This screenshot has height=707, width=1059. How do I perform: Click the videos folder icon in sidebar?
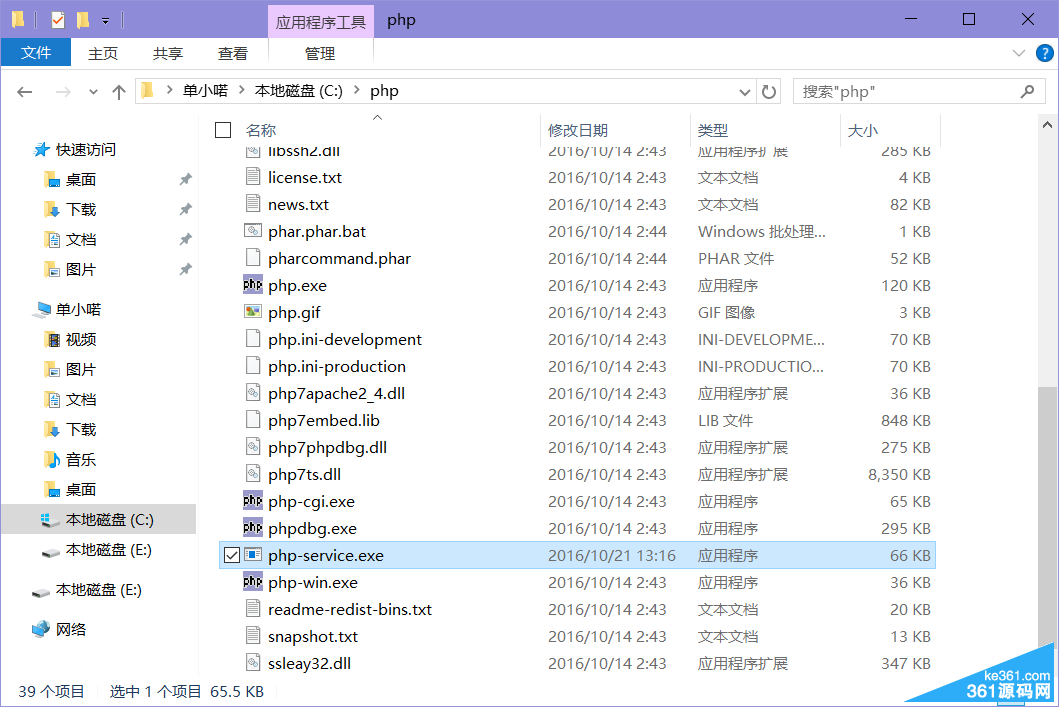tap(52, 340)
